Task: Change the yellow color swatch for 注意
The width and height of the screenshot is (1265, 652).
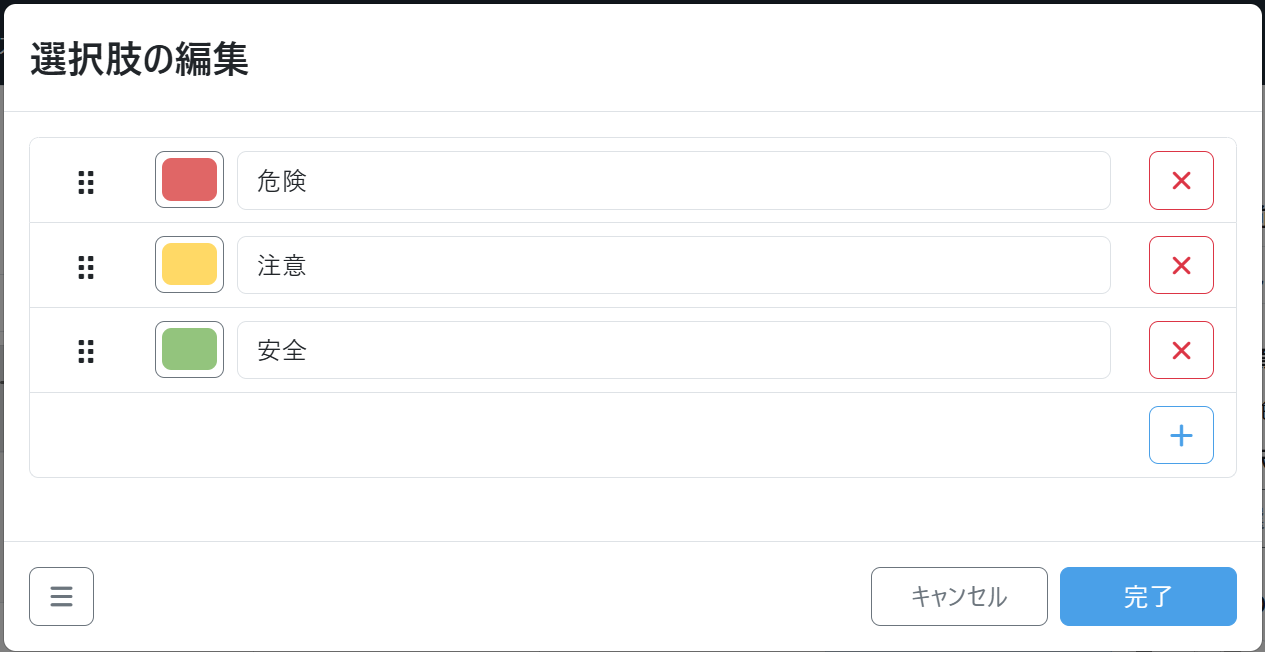Action: coord(189,265)
